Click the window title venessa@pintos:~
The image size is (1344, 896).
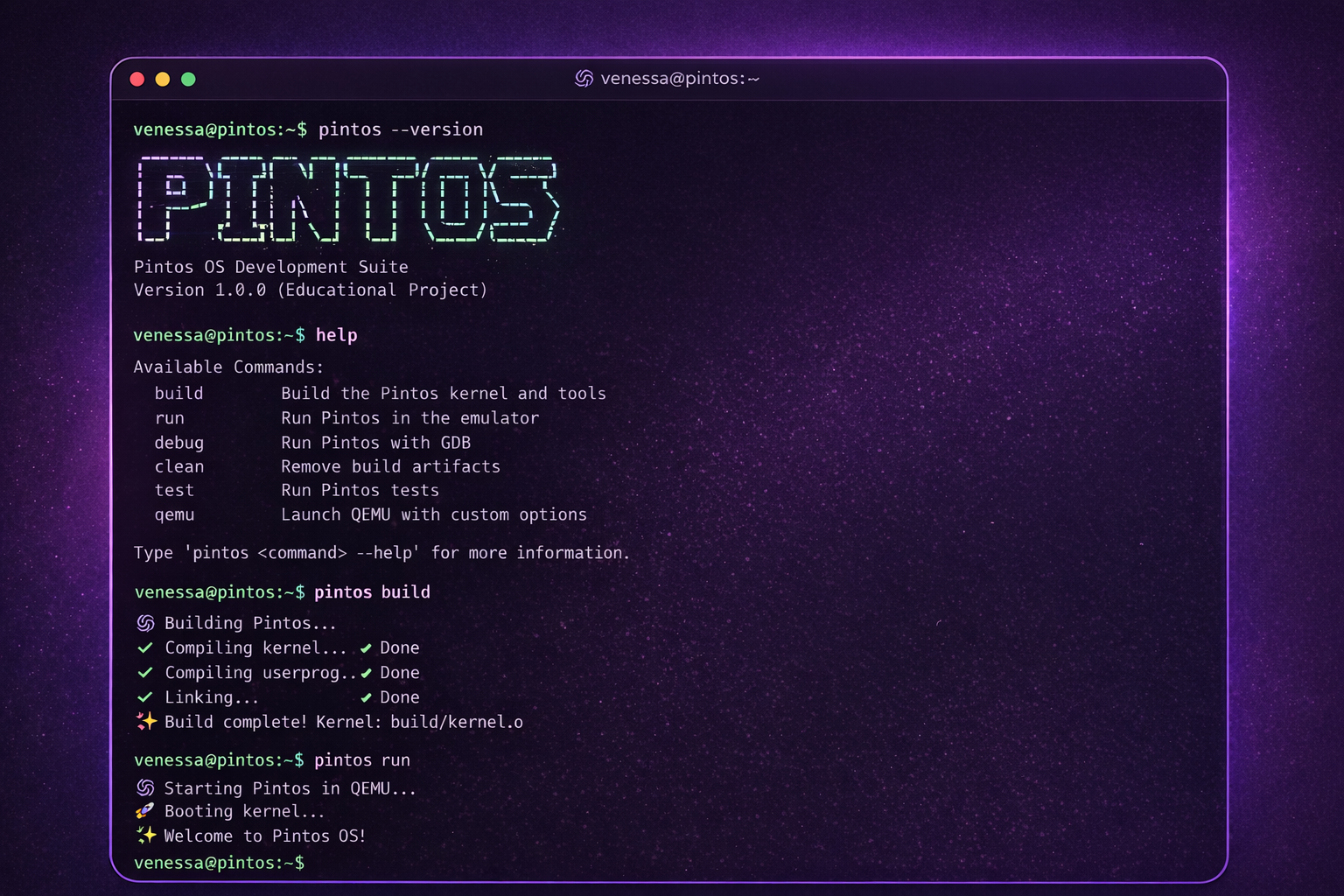[x=680, y=79]
